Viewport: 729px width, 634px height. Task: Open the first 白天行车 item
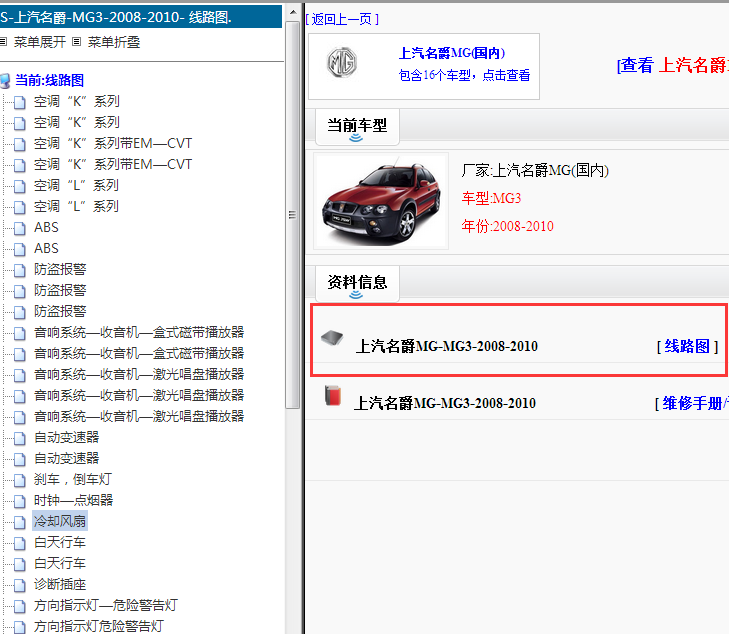click(60, 542)
